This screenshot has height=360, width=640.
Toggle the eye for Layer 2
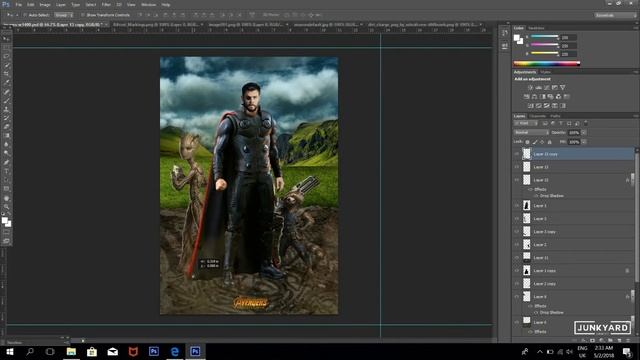click(x=517, y=244)
